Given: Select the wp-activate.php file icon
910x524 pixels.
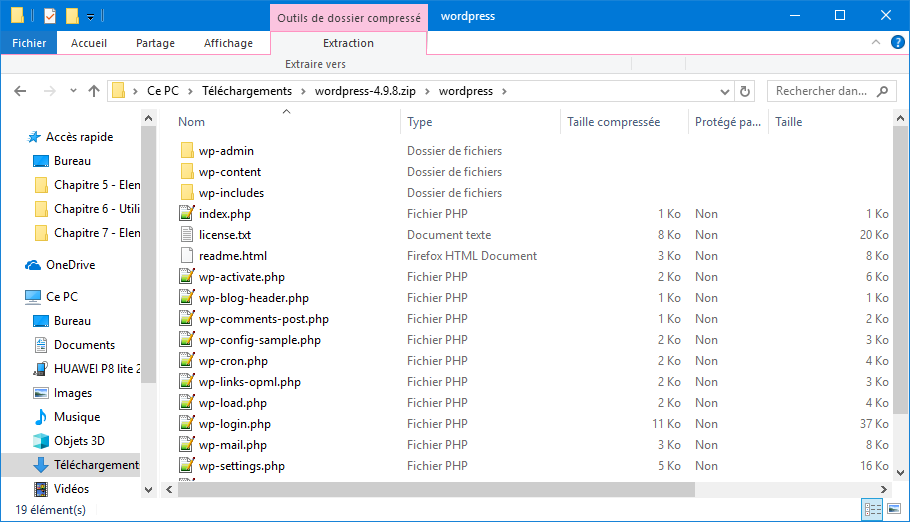Looking at the screenshot, I should click(186, 277).
